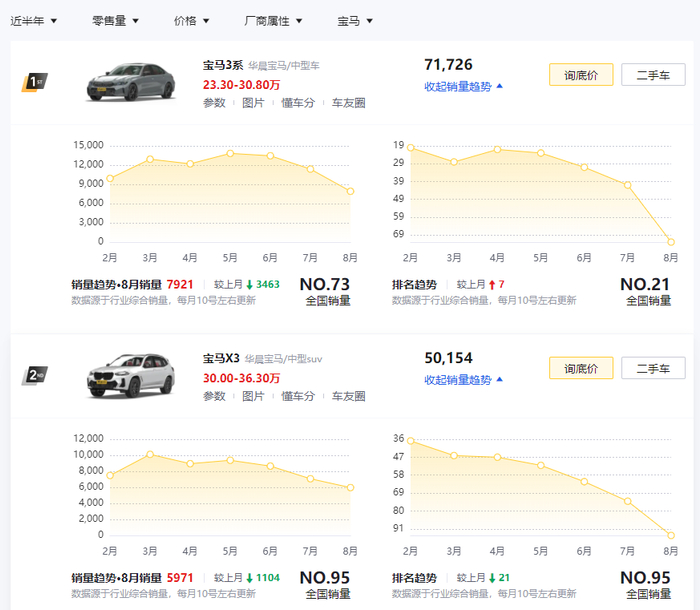
Task: Open 车友圈 link under 宝马X3
Action: tap(348, 396)
